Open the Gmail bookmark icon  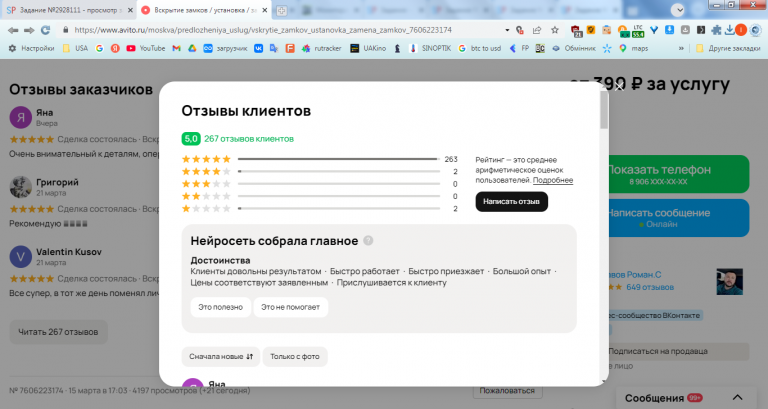click(x=176, y=48)
